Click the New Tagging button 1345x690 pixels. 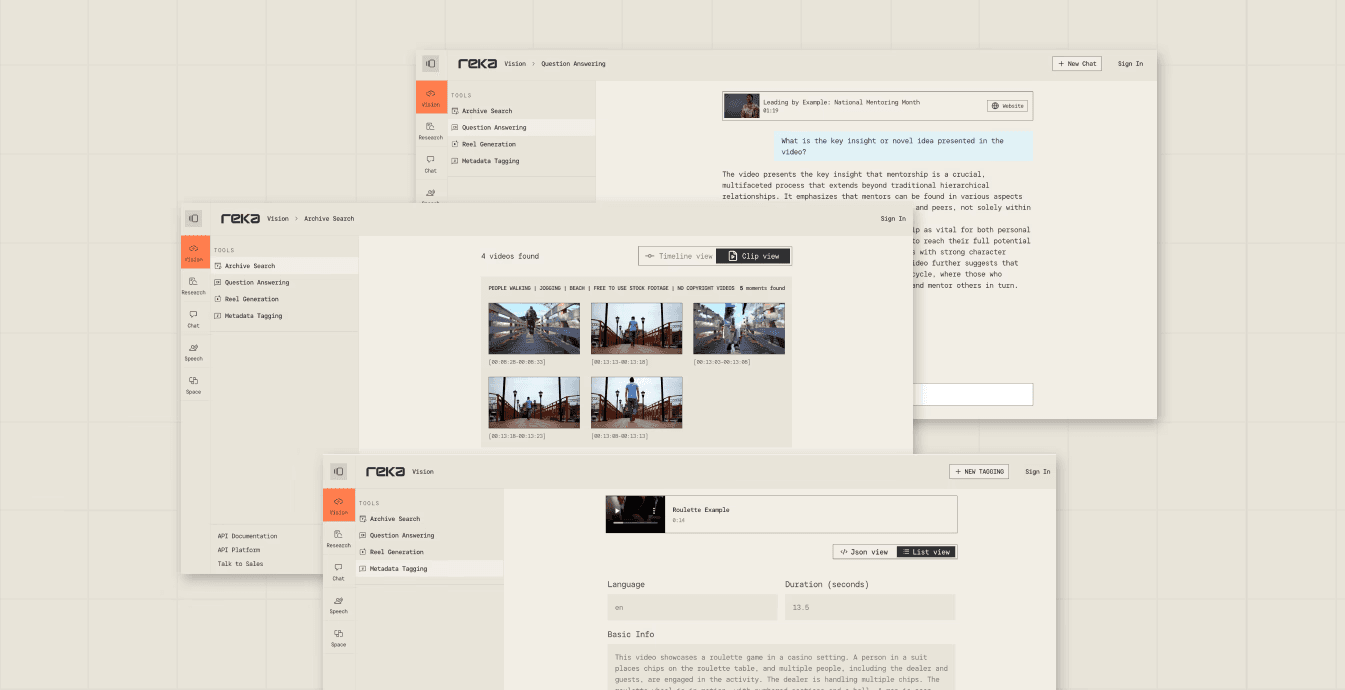(x=980, y=471)
